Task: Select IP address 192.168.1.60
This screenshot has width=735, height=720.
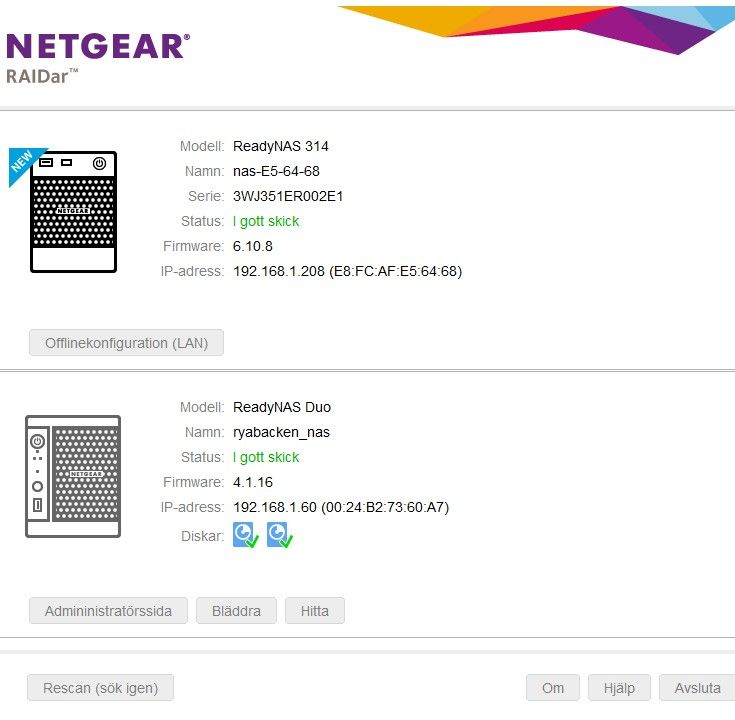Action: coord(275,507)
